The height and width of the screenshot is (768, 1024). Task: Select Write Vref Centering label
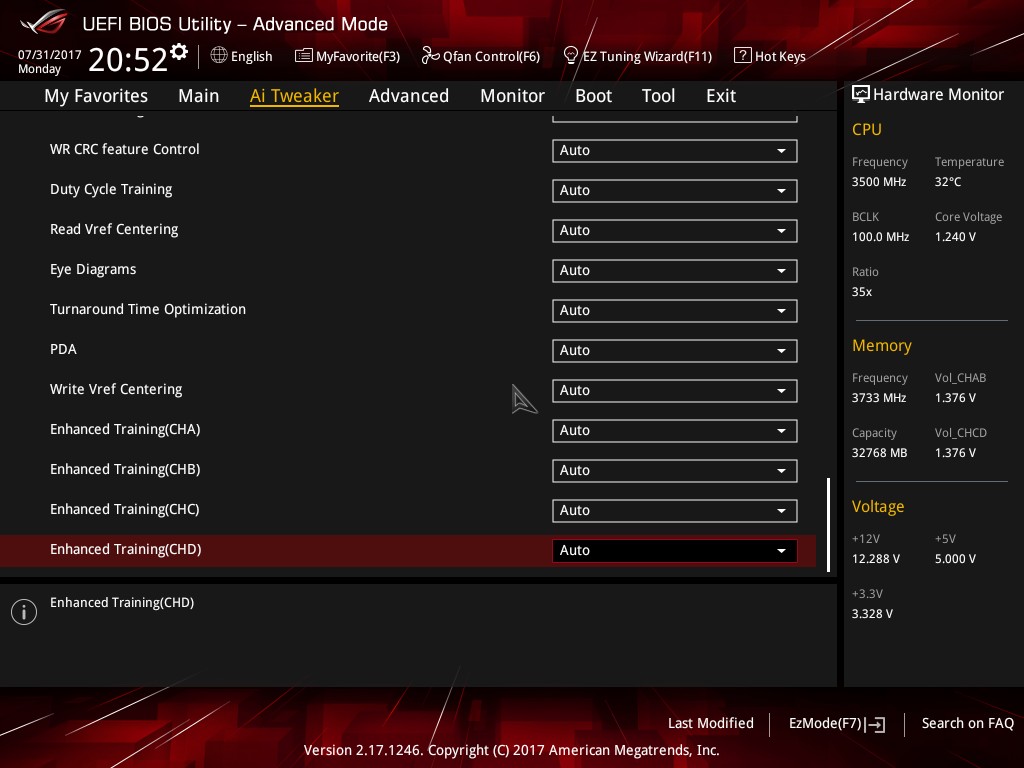coord(116,389)
